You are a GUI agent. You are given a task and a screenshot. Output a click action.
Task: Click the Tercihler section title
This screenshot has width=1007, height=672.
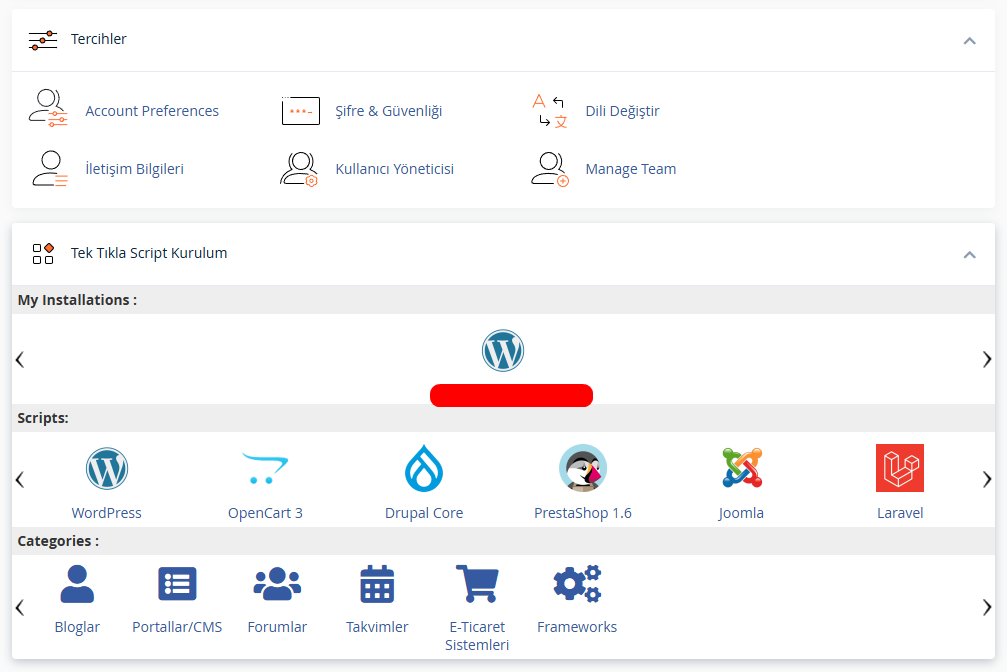(x=98, y=39)
